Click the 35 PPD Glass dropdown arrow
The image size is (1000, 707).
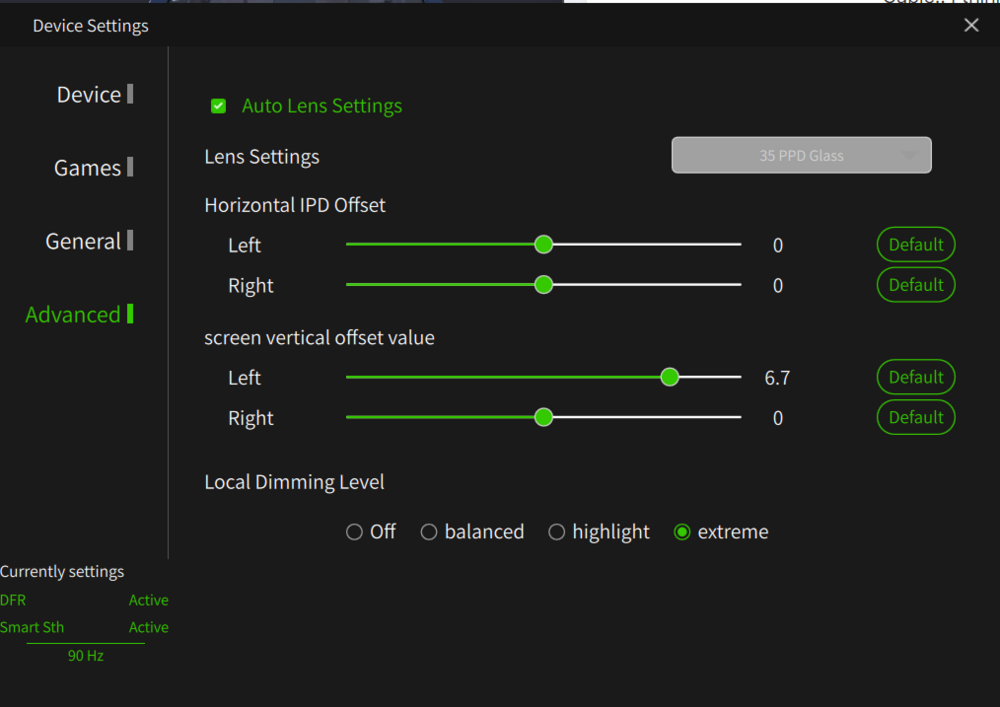(910, 156)
